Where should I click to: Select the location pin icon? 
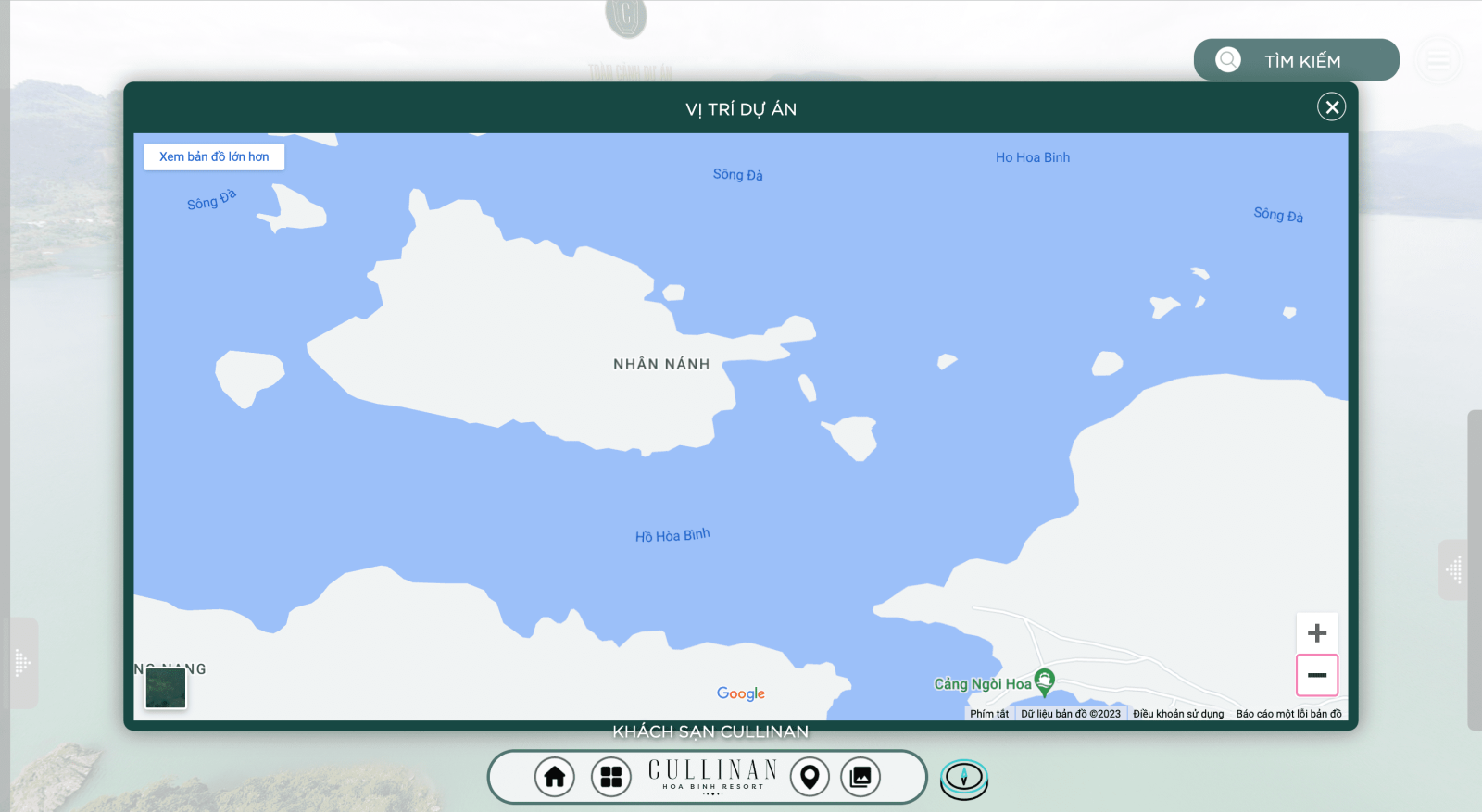[810, 777]
